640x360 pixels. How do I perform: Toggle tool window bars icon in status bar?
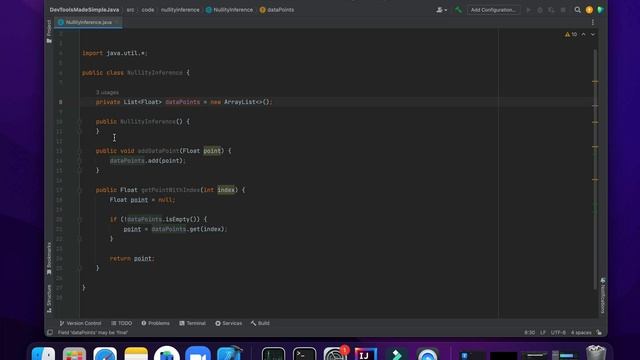(x=50, y=333)
